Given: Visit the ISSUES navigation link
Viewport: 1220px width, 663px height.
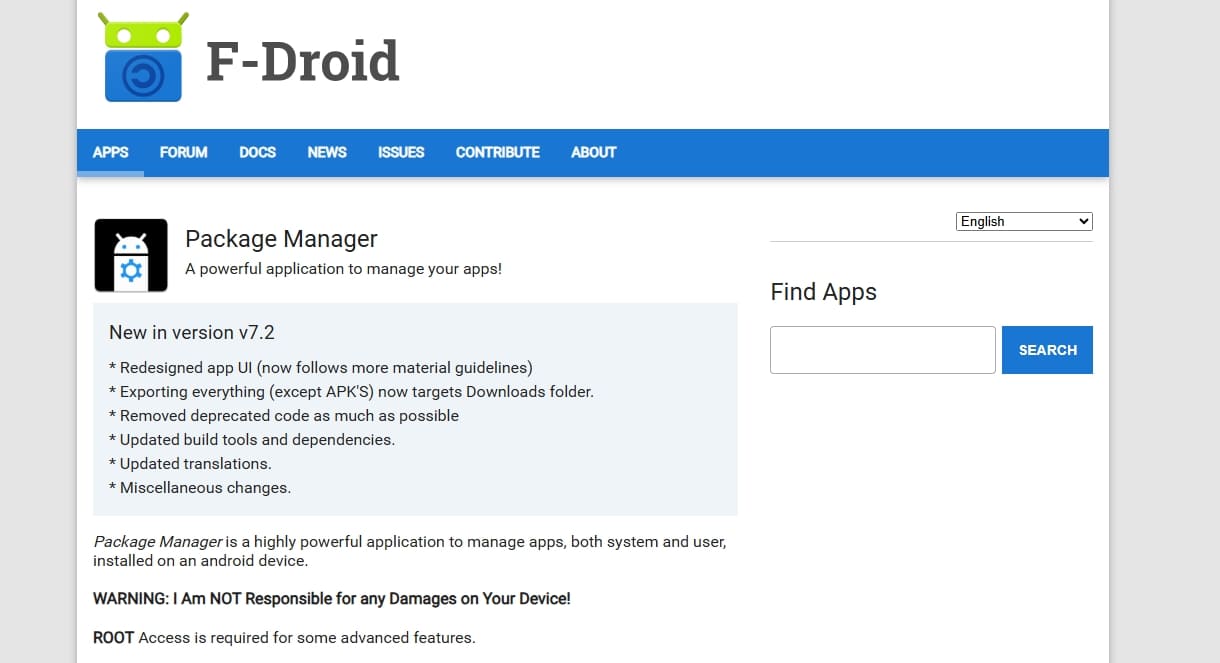Looking at the screenshot, I should 401,152.
